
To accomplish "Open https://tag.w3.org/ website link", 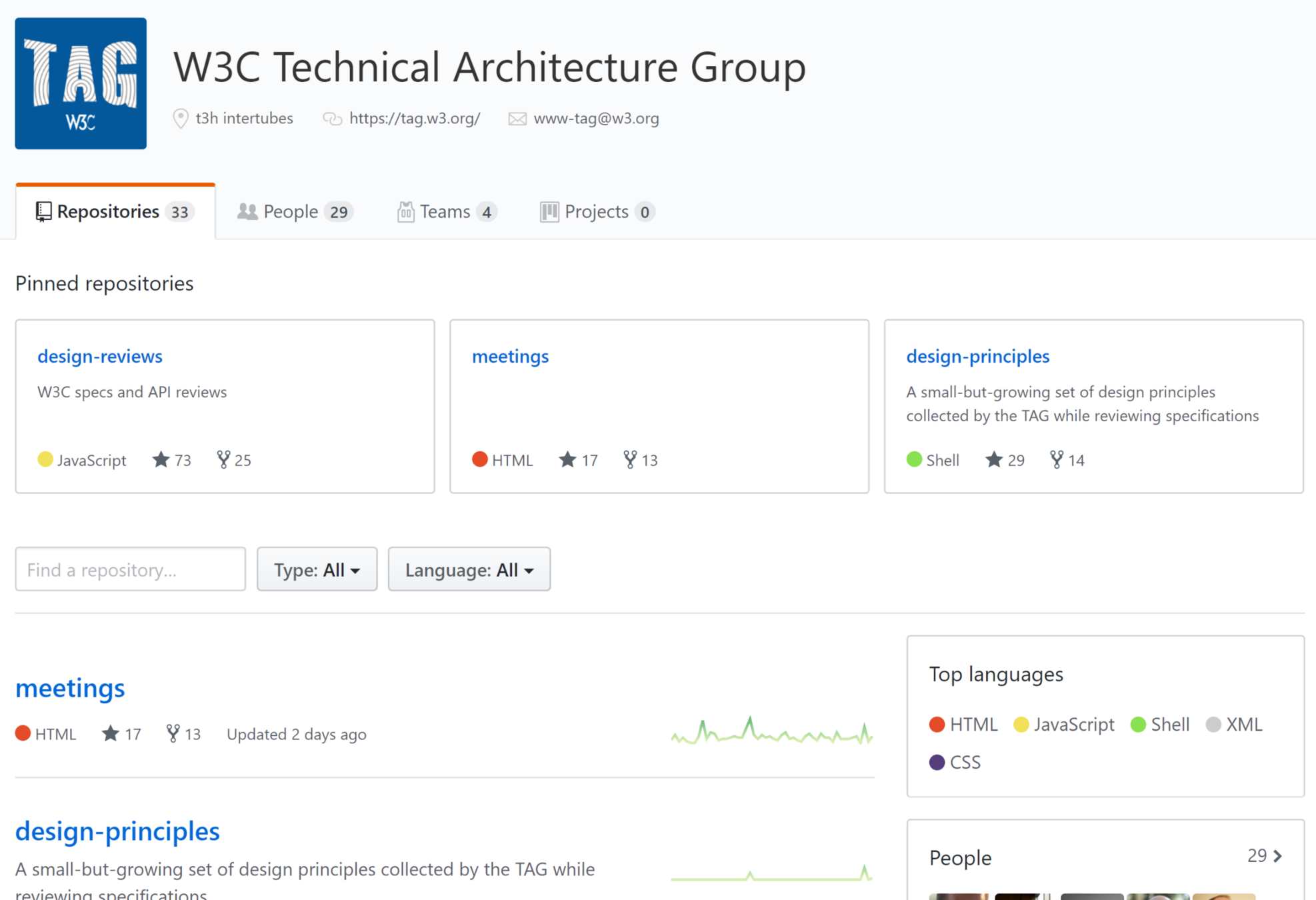I will pos(415,119).
